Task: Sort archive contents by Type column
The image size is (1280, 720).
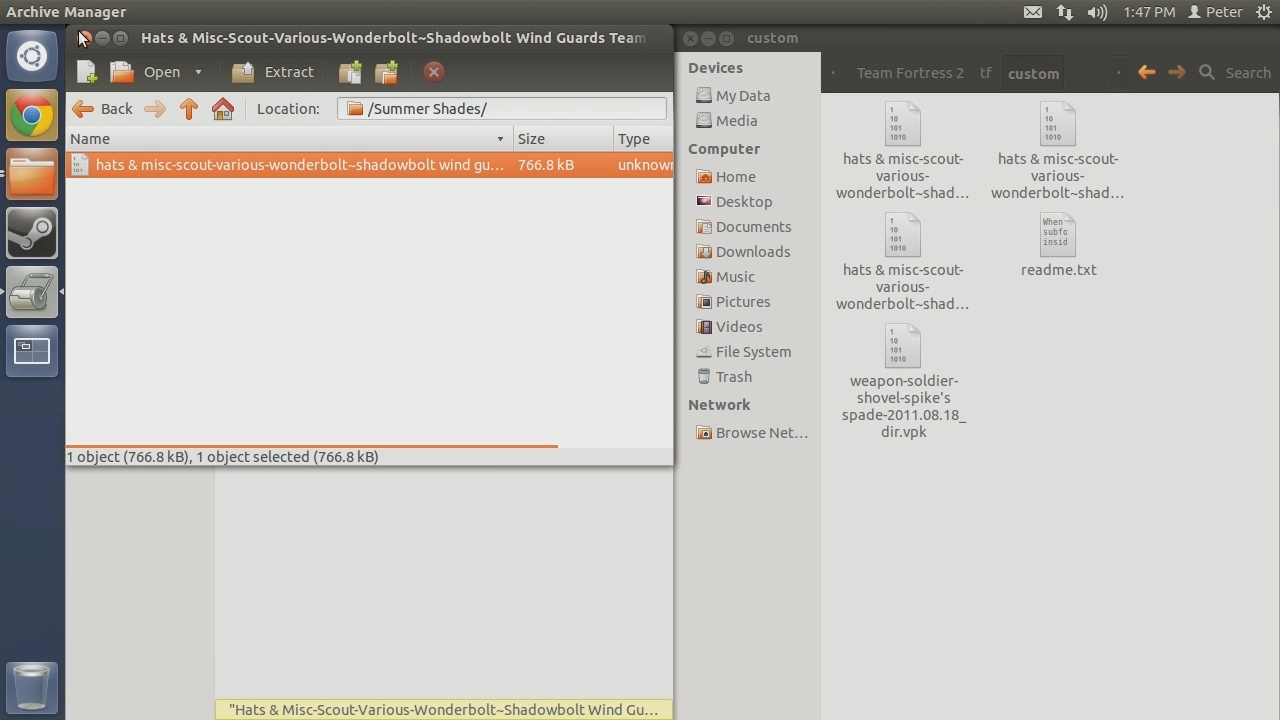Action: 643,139
